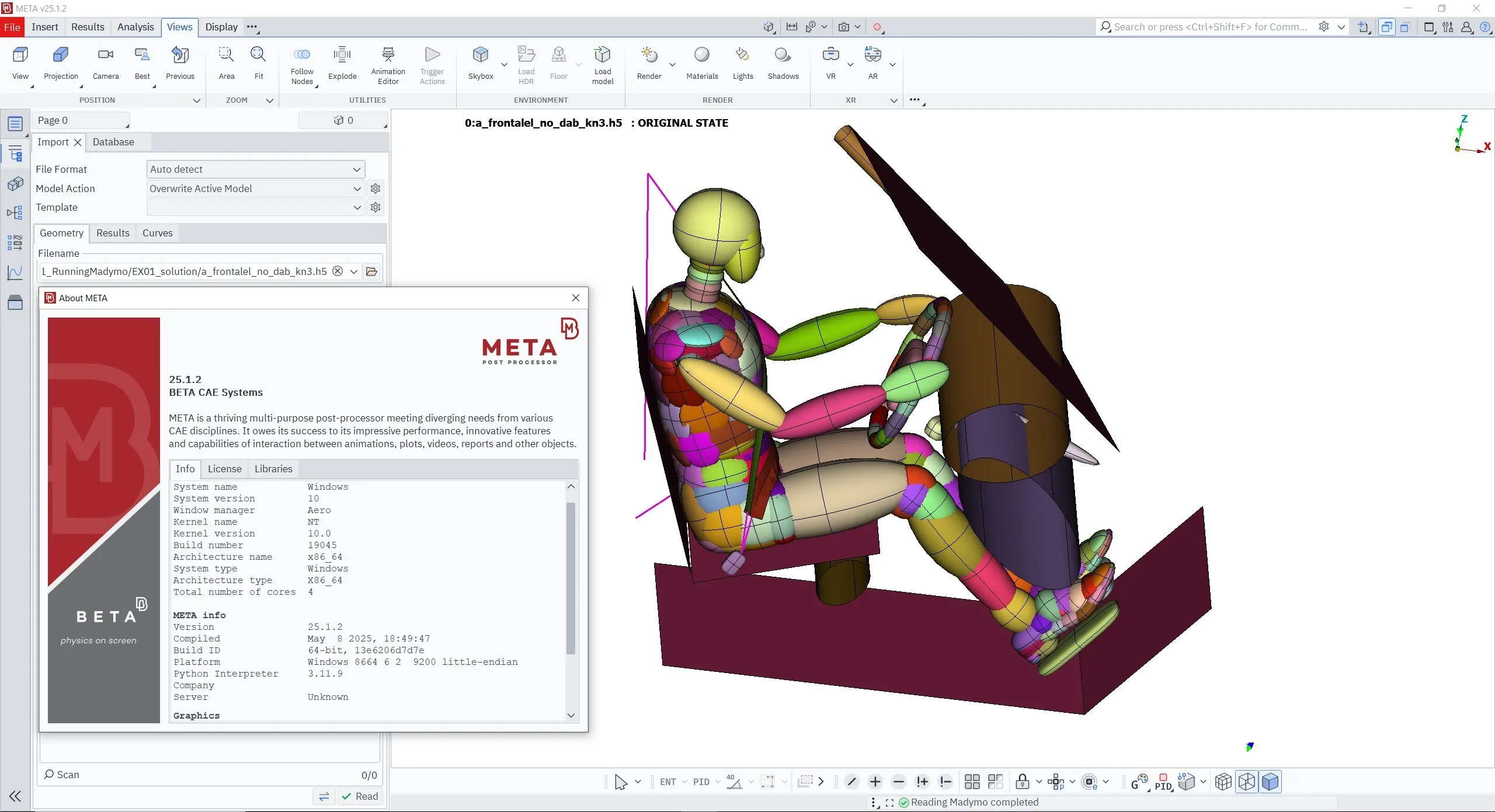Switch to the Display ribbon tab
1495x812 pixels.
click(221, 27)
